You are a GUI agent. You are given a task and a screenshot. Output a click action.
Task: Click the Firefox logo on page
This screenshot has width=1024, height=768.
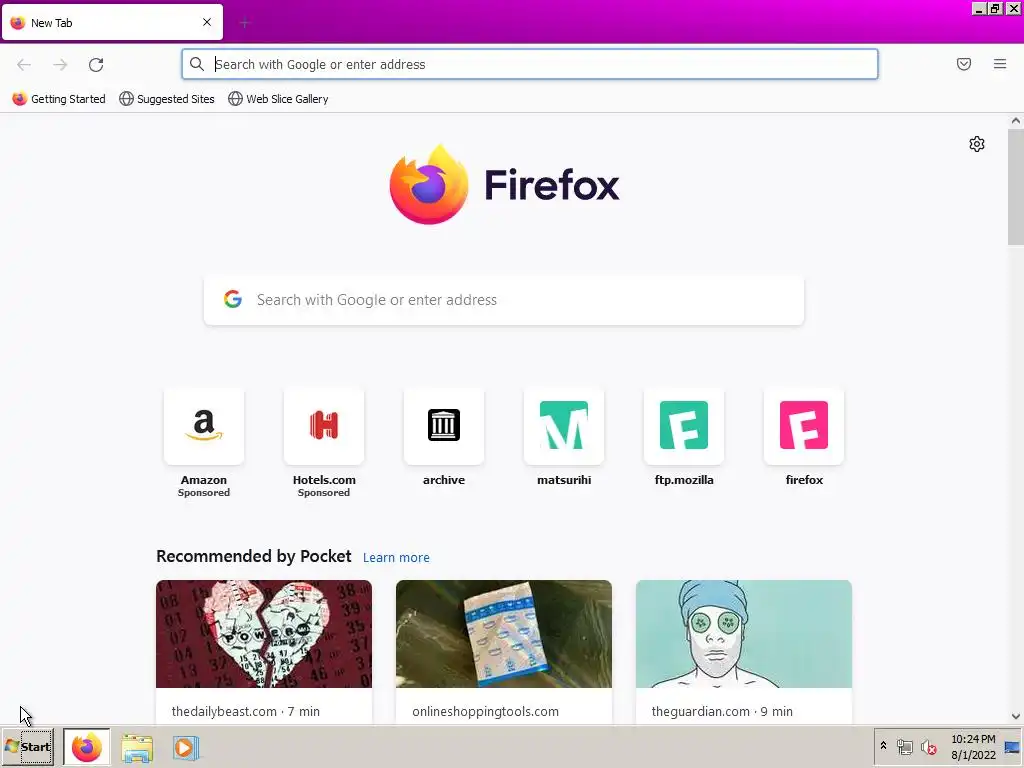(x=504, y=185)
